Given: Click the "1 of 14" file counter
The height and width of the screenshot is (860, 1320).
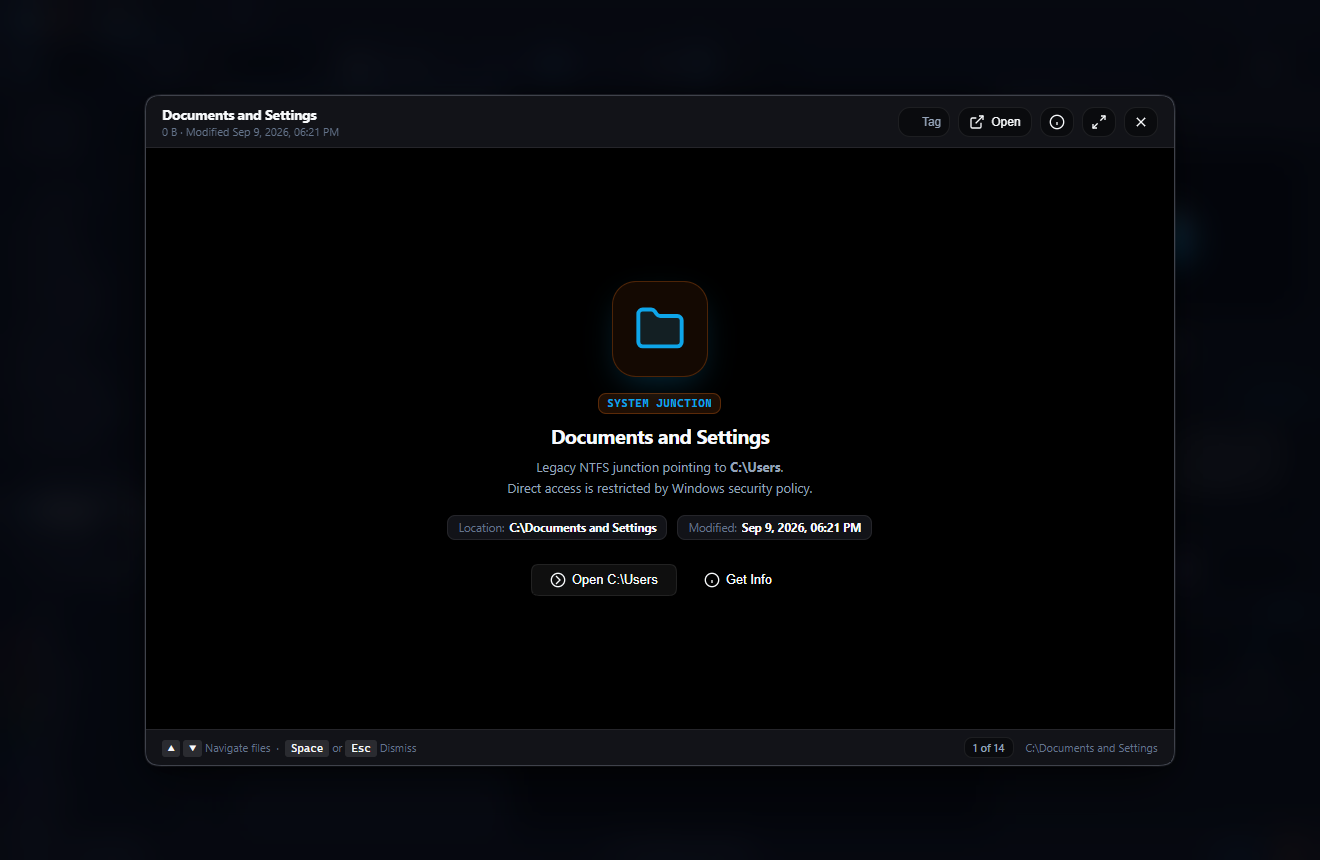Looking at the screenshot, I should [989, 748].
